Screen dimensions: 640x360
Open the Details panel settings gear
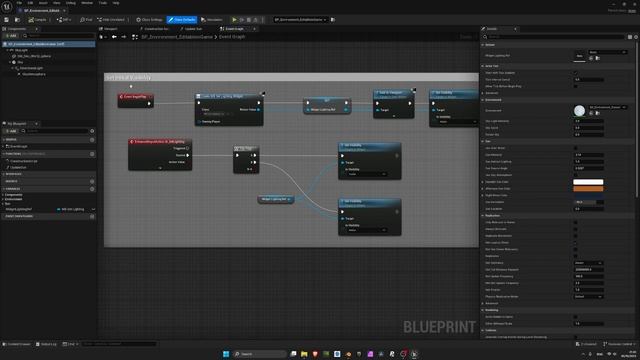tap(636, 37)
